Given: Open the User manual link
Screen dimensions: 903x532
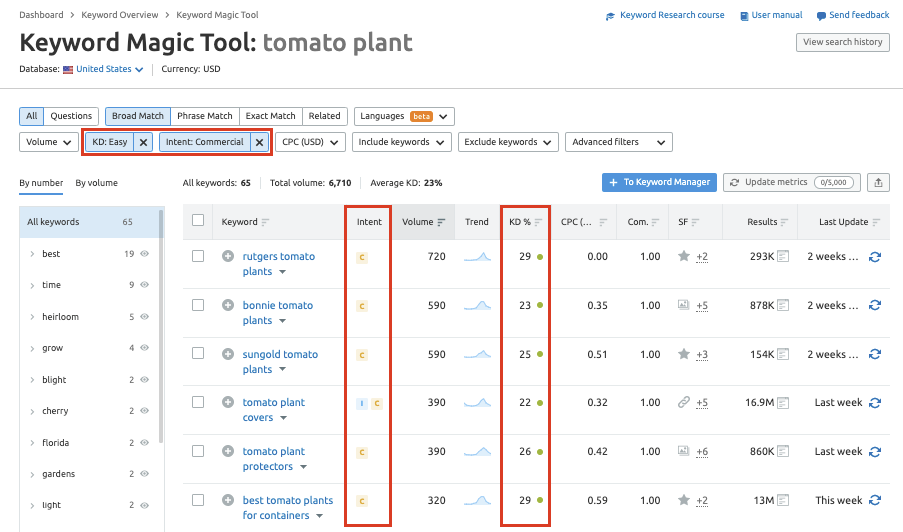Looking at the screenshot, I should [x=771, y=16].
